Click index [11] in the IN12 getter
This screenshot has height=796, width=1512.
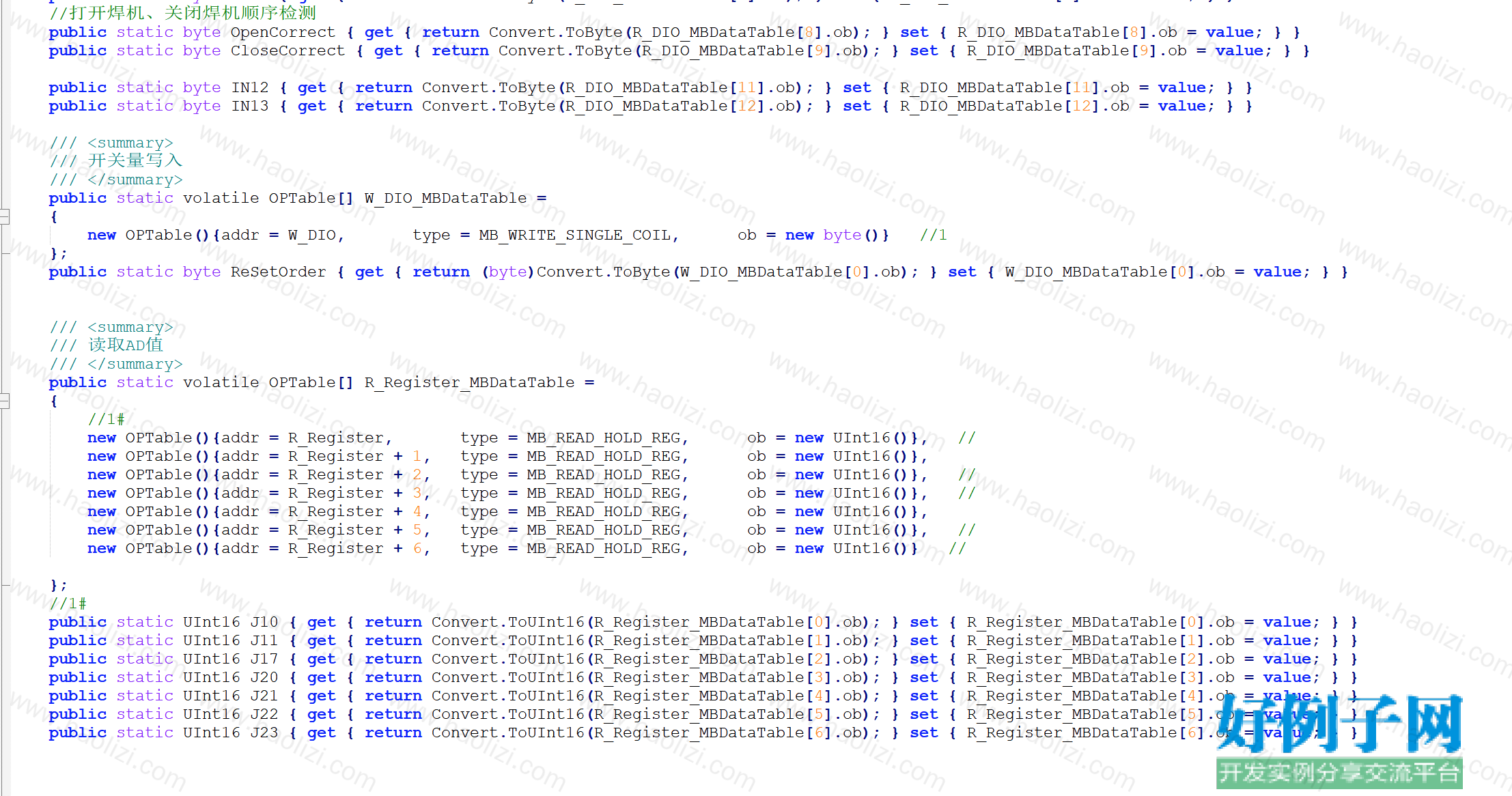point(747,87)
